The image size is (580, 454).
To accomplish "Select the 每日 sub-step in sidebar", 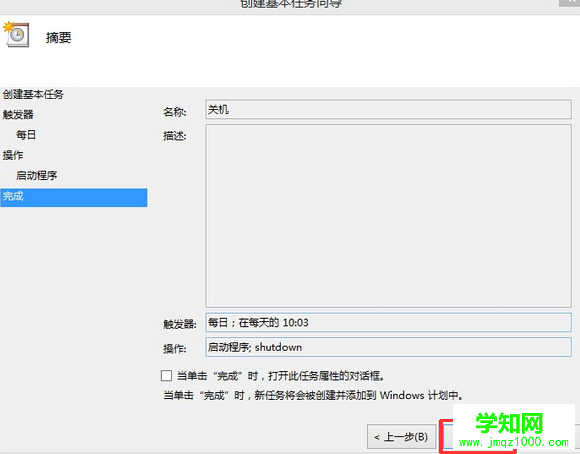I will coord(26,135).
